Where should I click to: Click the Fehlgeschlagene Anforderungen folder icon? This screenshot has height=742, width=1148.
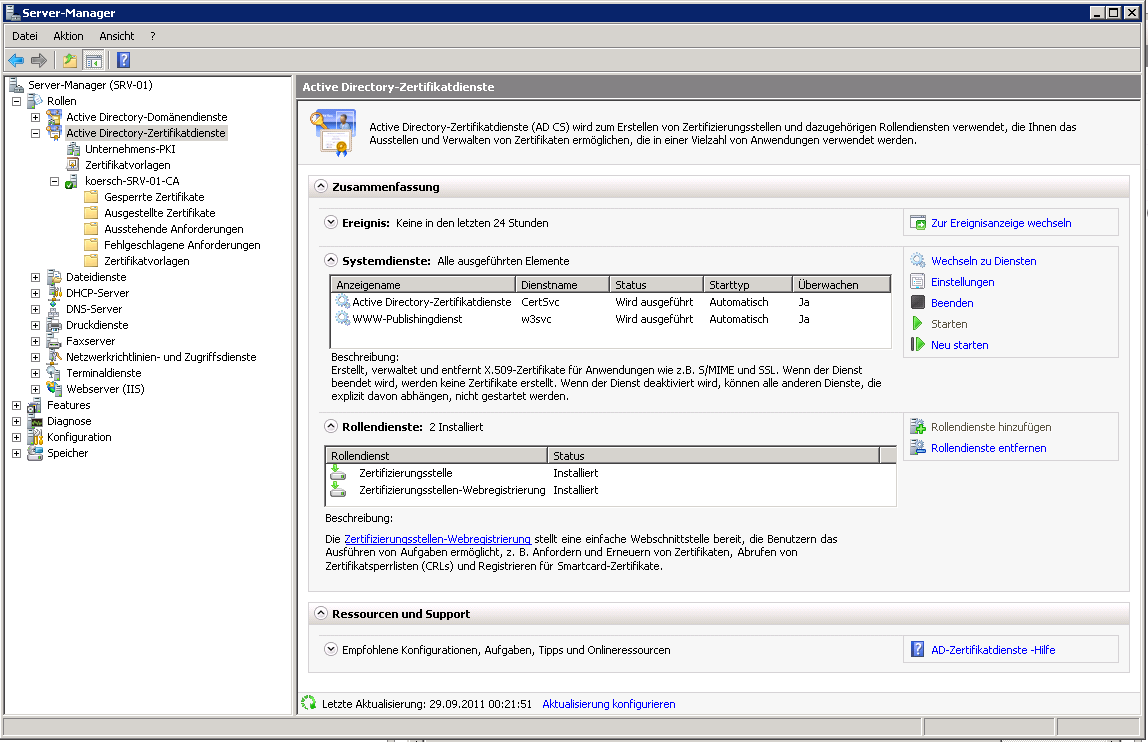(91, 245)
